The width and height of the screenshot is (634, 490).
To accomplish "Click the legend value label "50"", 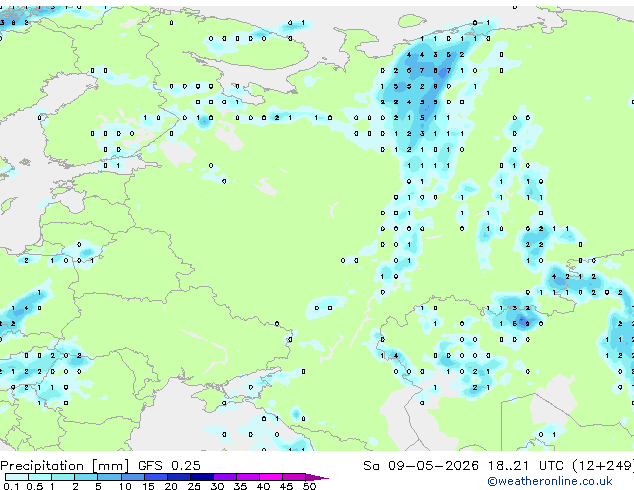I will click(309, 486).
